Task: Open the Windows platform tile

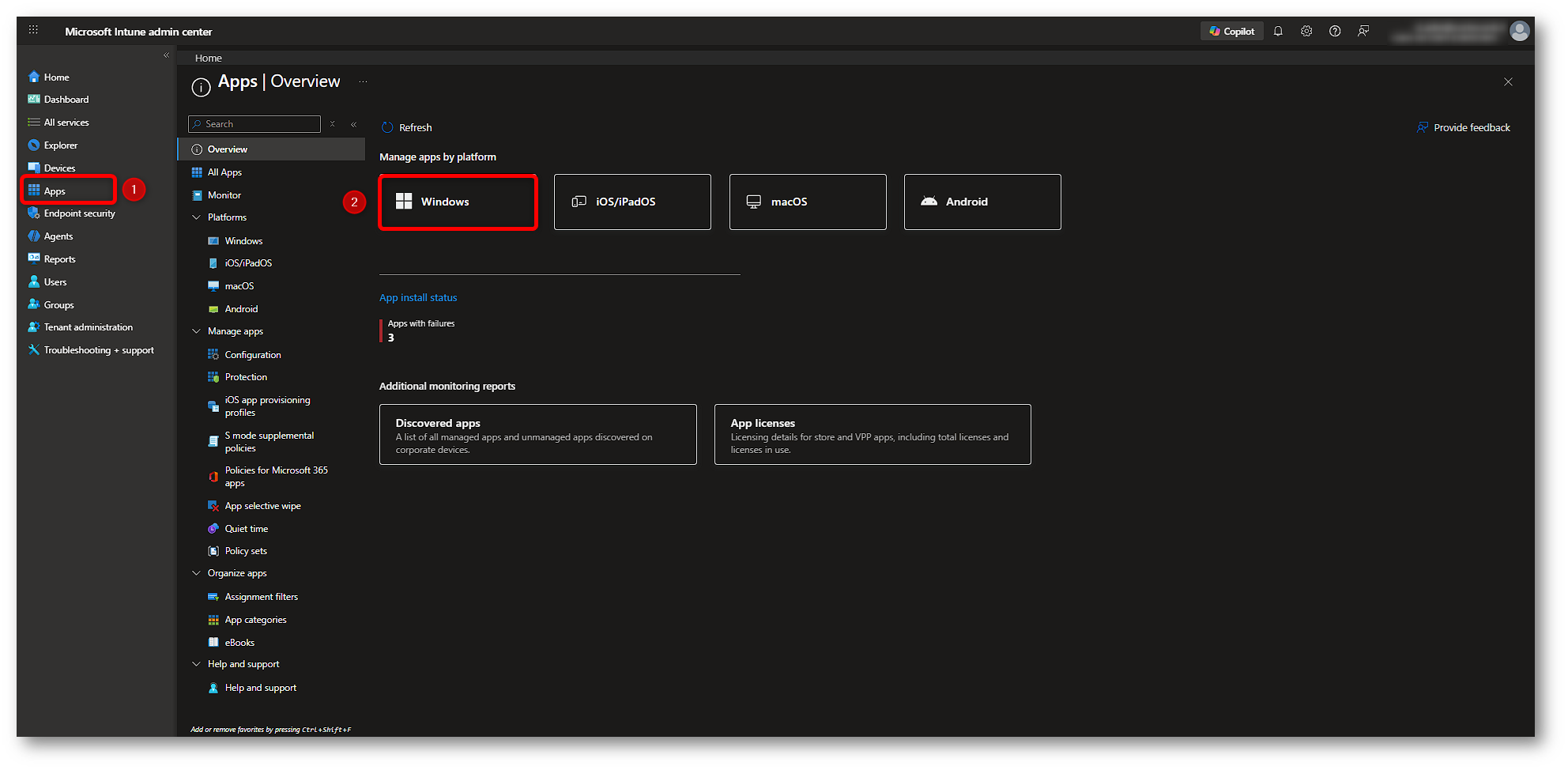Action: pos(458,202)
